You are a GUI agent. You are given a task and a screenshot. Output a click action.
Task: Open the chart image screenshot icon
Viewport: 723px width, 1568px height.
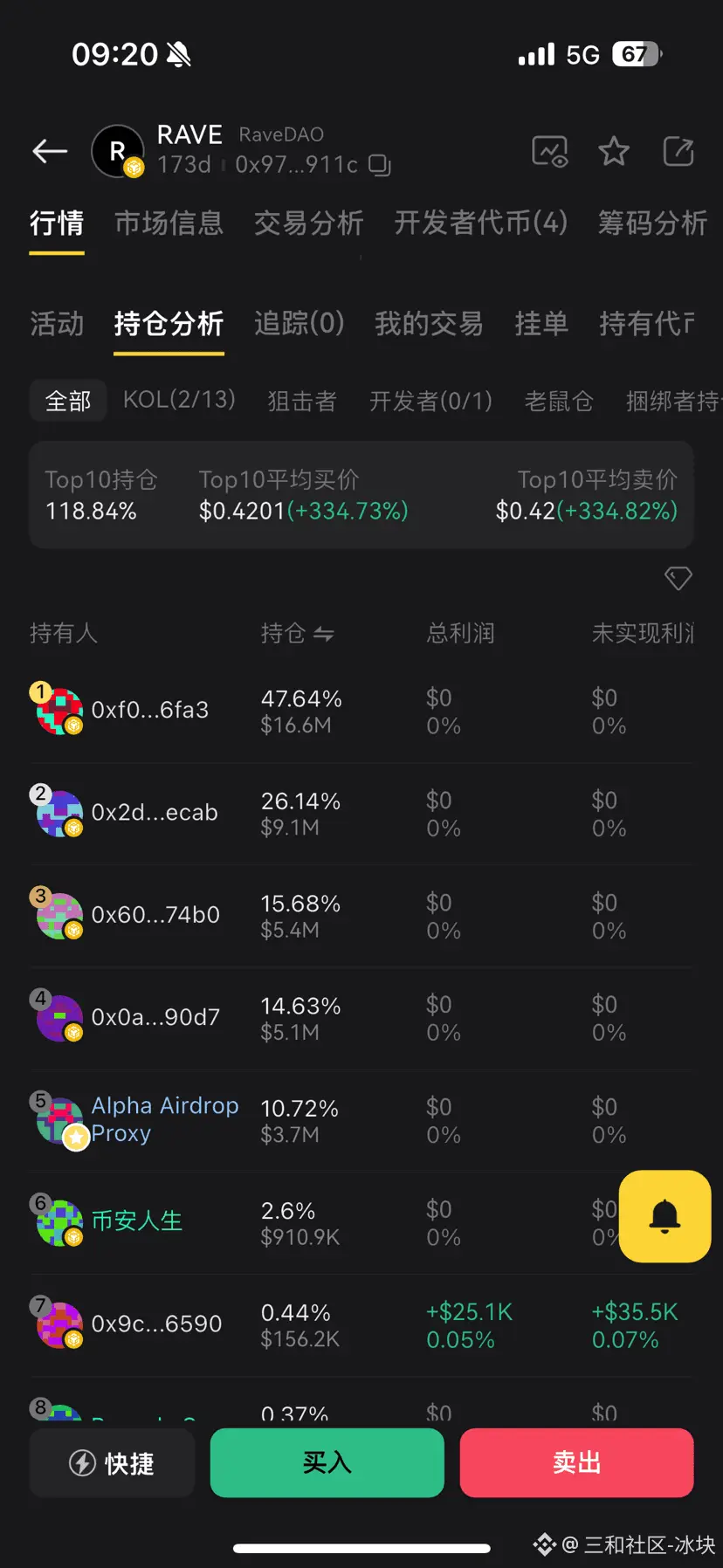tap(549, 151)
